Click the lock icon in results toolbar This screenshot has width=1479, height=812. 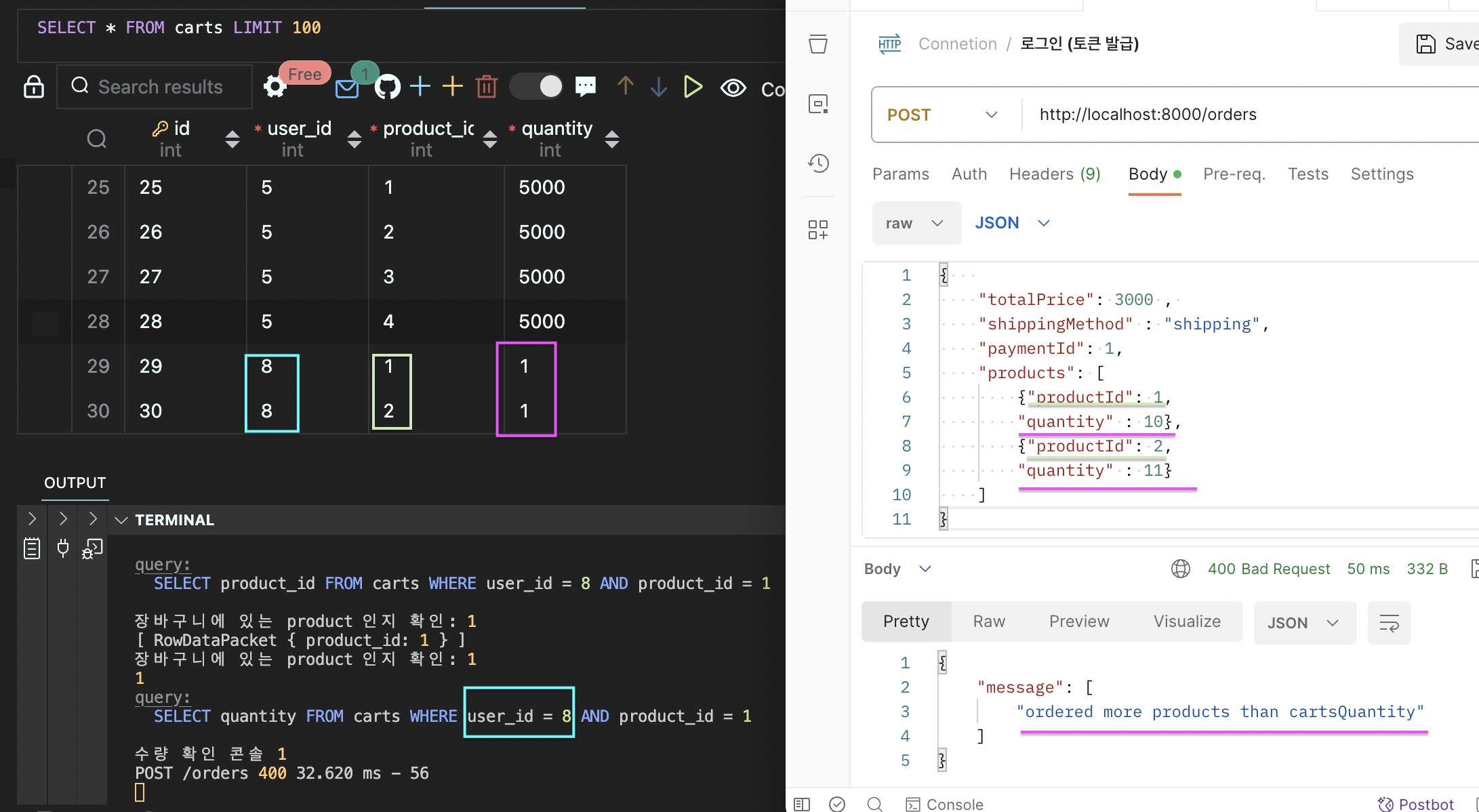click(34, 87)
